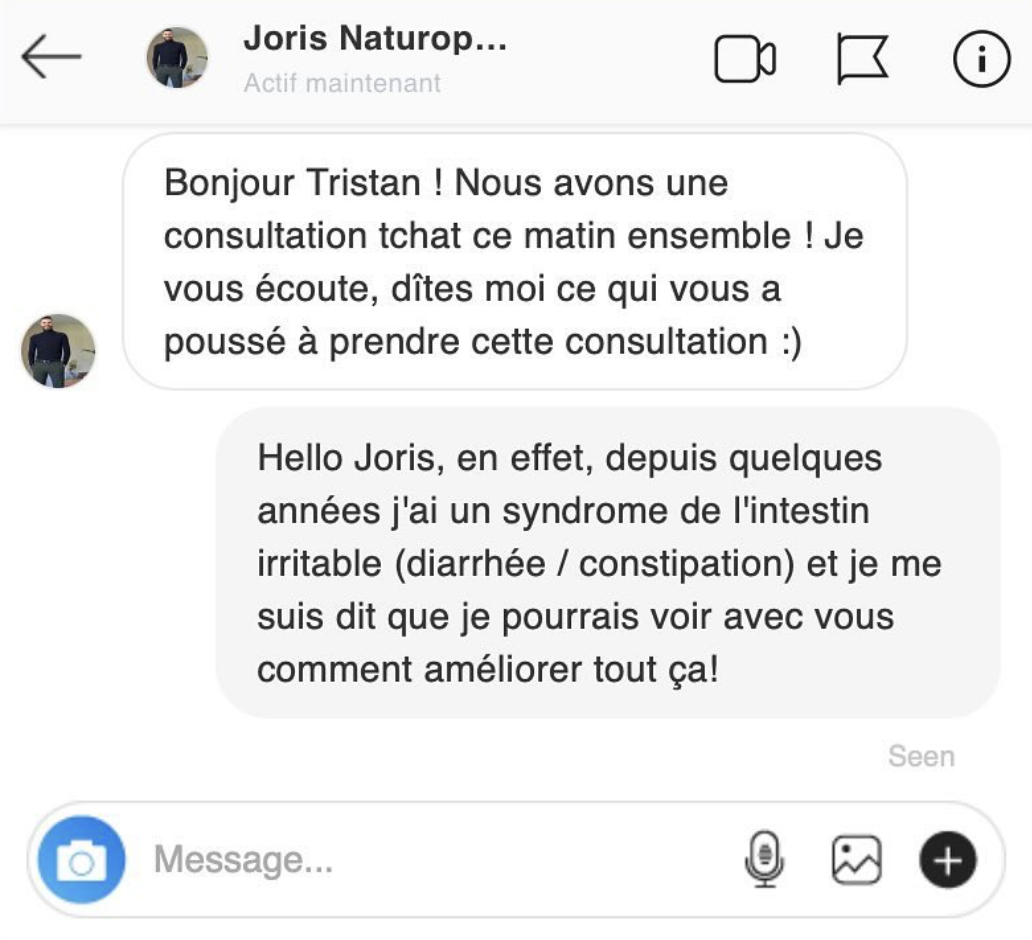1032x940 pixels.
Task: Select the "Bonjour Tristan" message bubble
Action: coord(514,262)
